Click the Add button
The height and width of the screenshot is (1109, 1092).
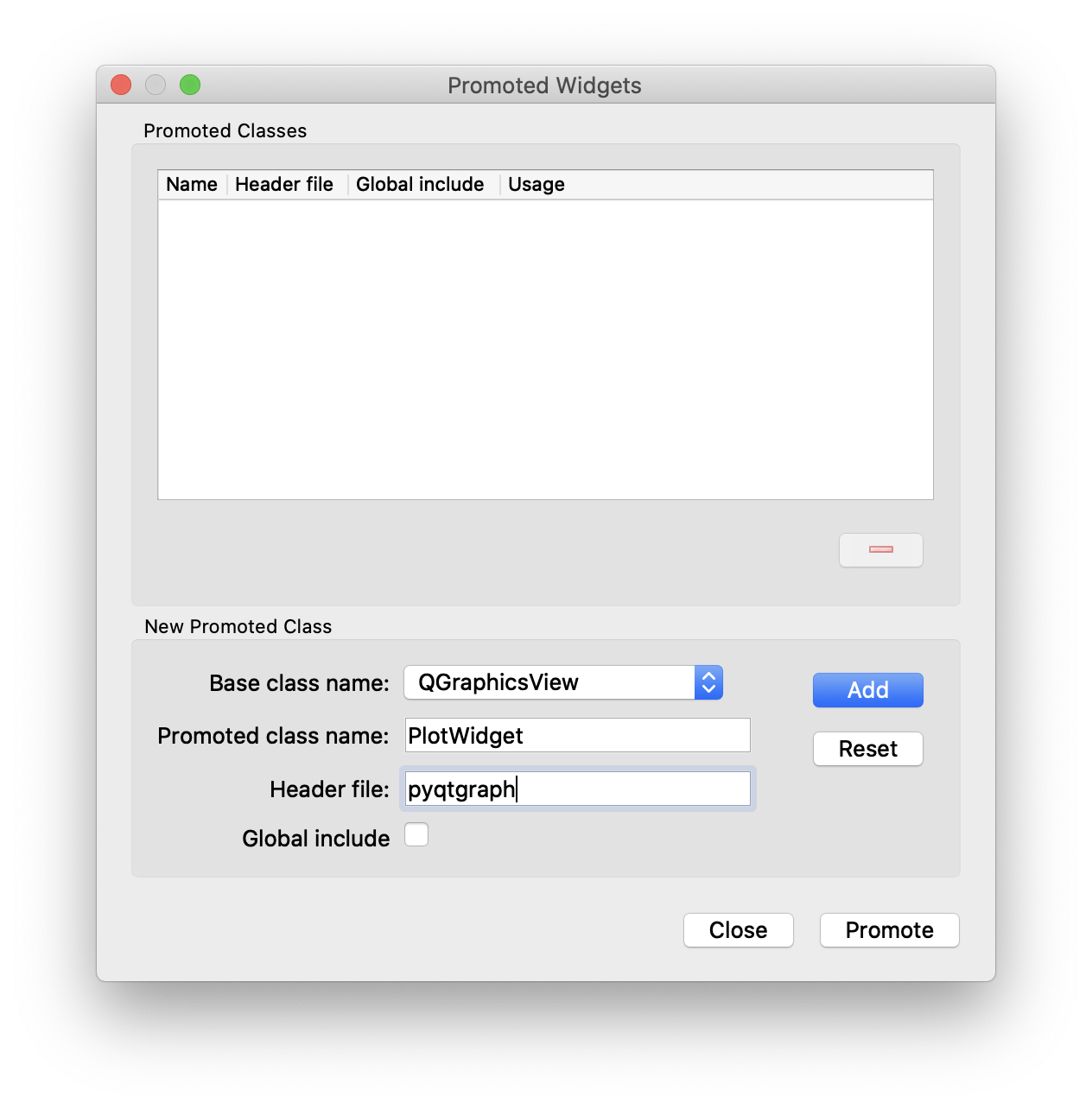867,690
